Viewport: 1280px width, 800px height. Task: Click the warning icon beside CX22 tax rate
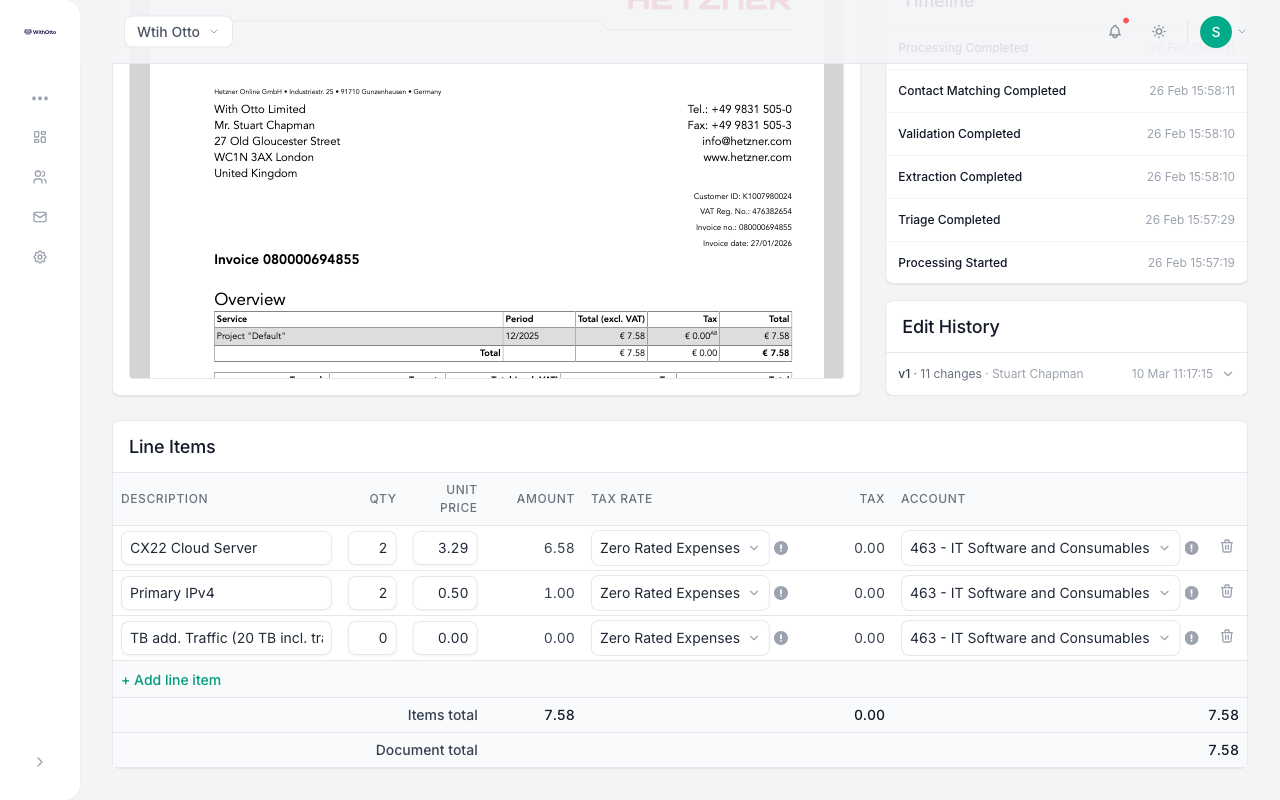tap(781, 548)
